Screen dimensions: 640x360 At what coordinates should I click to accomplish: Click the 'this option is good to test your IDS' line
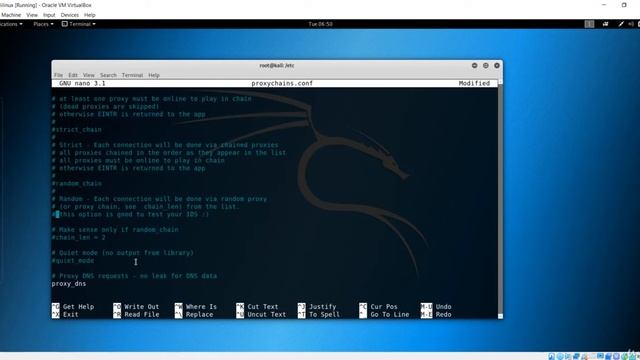point(130,214)
